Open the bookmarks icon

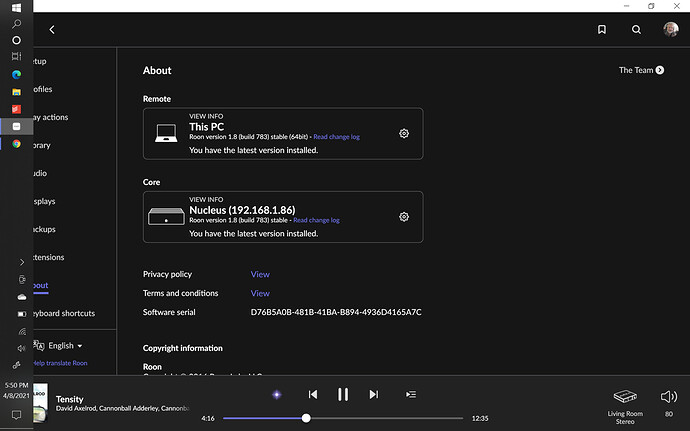[602, 29]
